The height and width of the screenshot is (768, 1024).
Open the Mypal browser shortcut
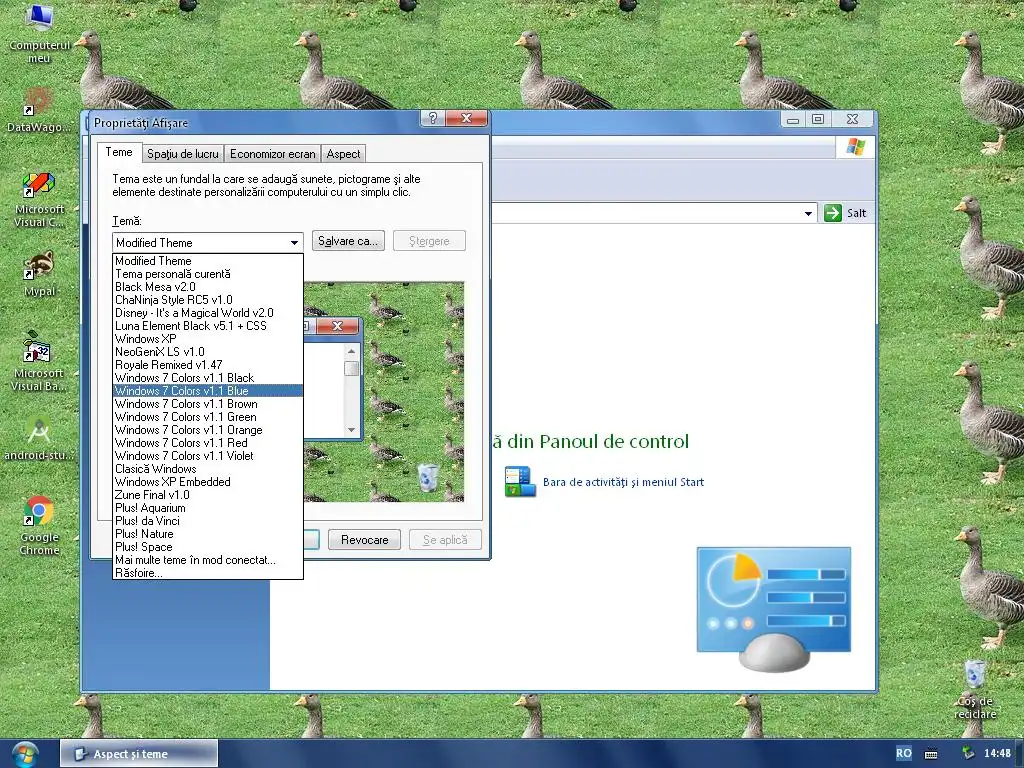39,274
